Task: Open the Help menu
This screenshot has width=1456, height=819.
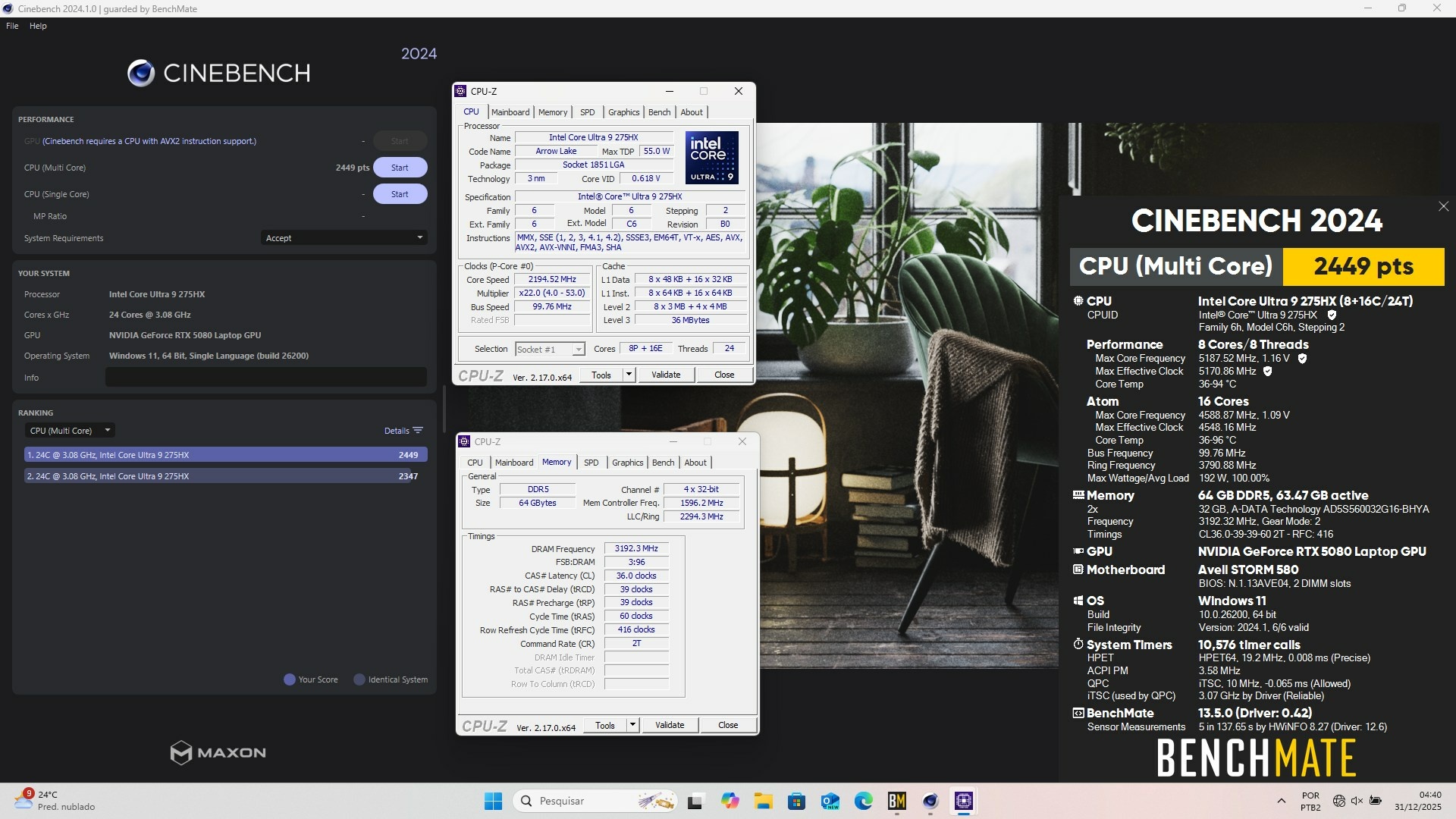Action: tap(38, 26)
